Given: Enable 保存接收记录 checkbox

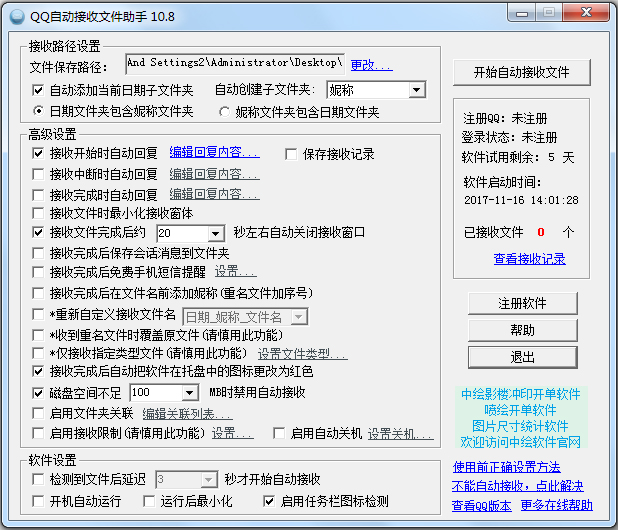Looking at the screenshot, I should point(292,154).
